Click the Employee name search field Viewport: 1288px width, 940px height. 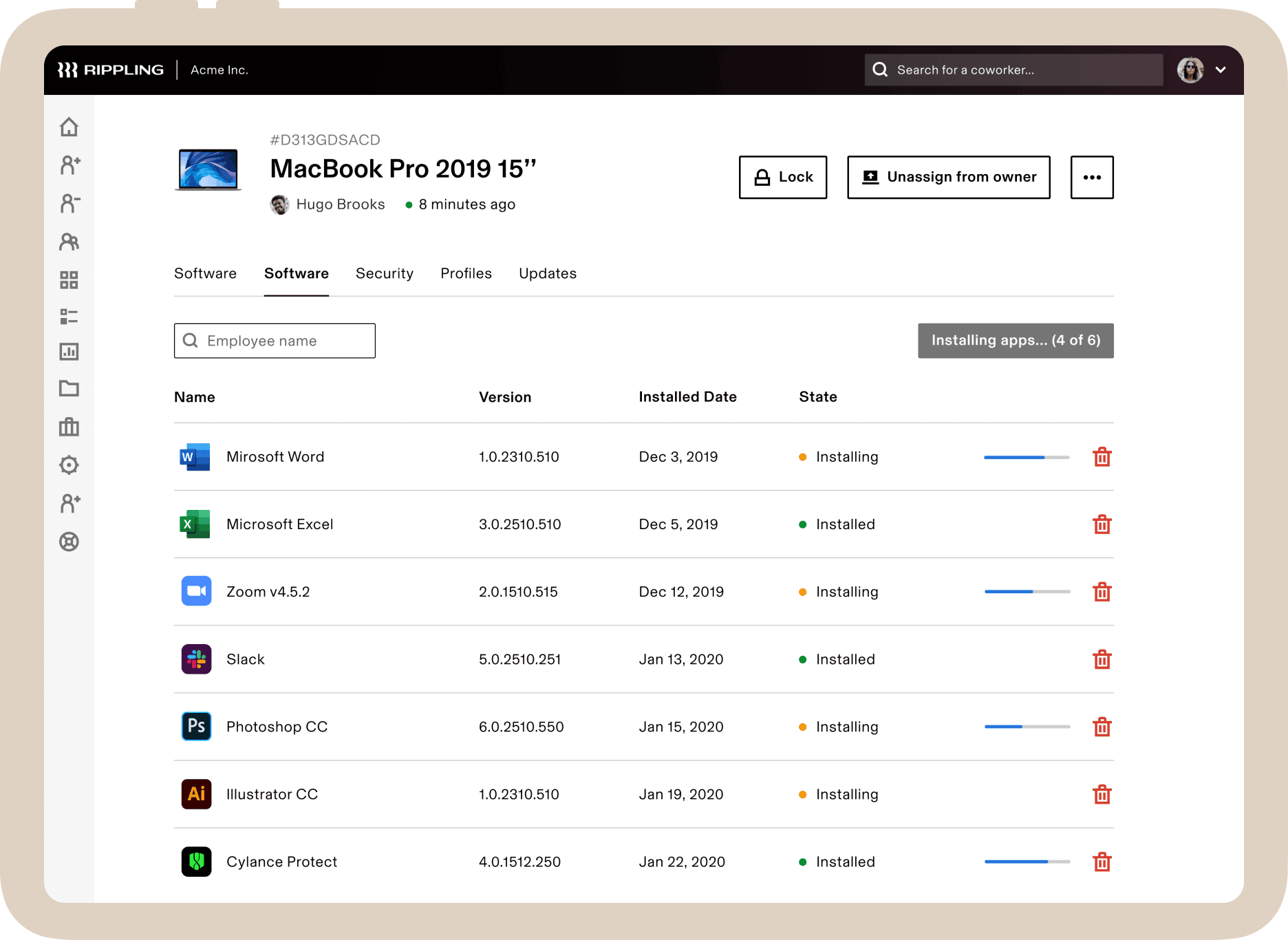[275, 341]
